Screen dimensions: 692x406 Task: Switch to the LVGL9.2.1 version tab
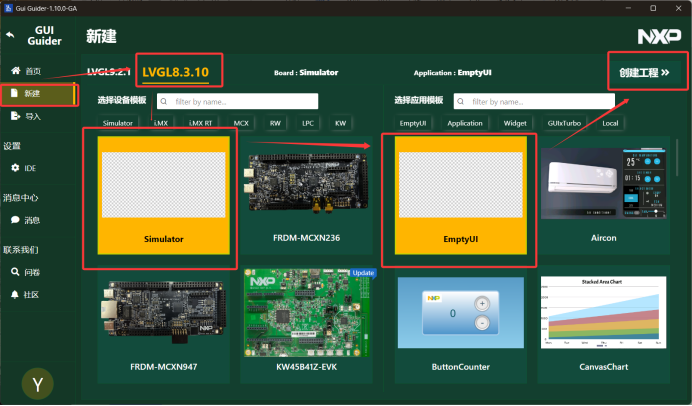pyautogui.click(x=109, y=72)
